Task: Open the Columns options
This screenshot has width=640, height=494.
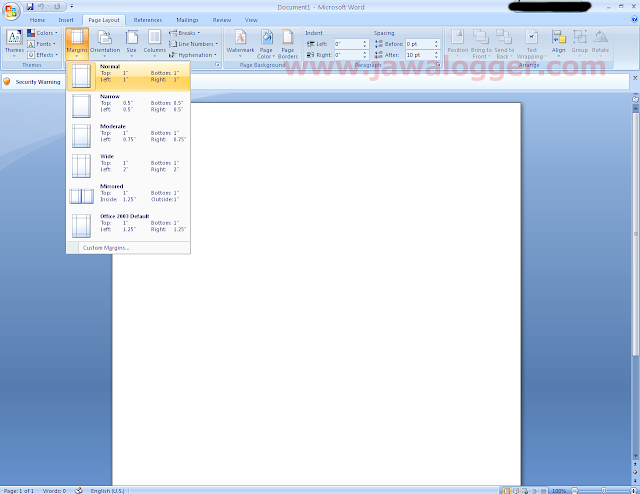Action: coord(154,43)
